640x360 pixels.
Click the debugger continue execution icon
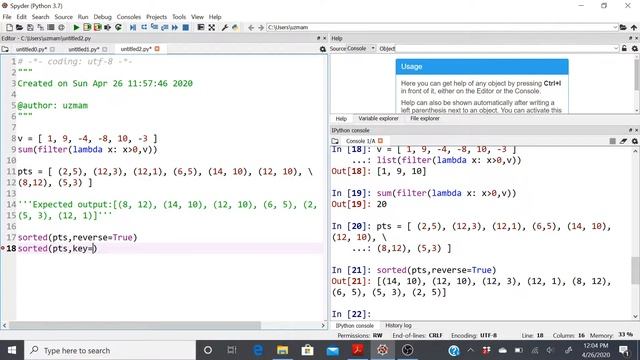point(175,27)
